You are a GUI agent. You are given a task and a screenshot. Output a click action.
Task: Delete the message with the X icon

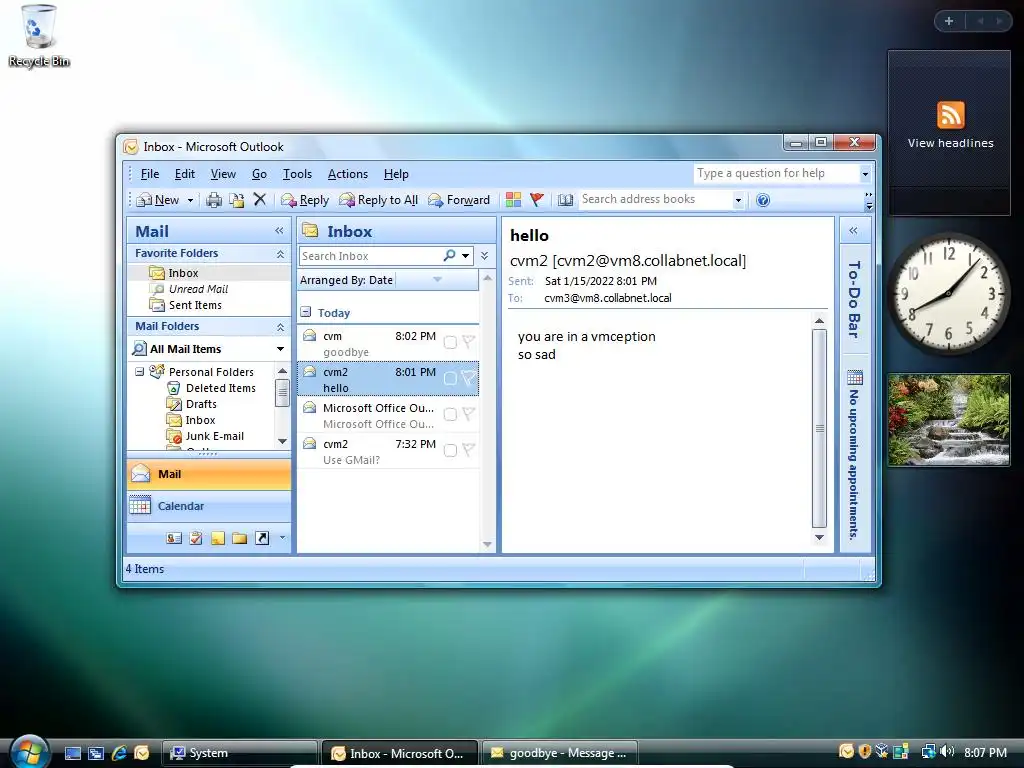(260, 199)
